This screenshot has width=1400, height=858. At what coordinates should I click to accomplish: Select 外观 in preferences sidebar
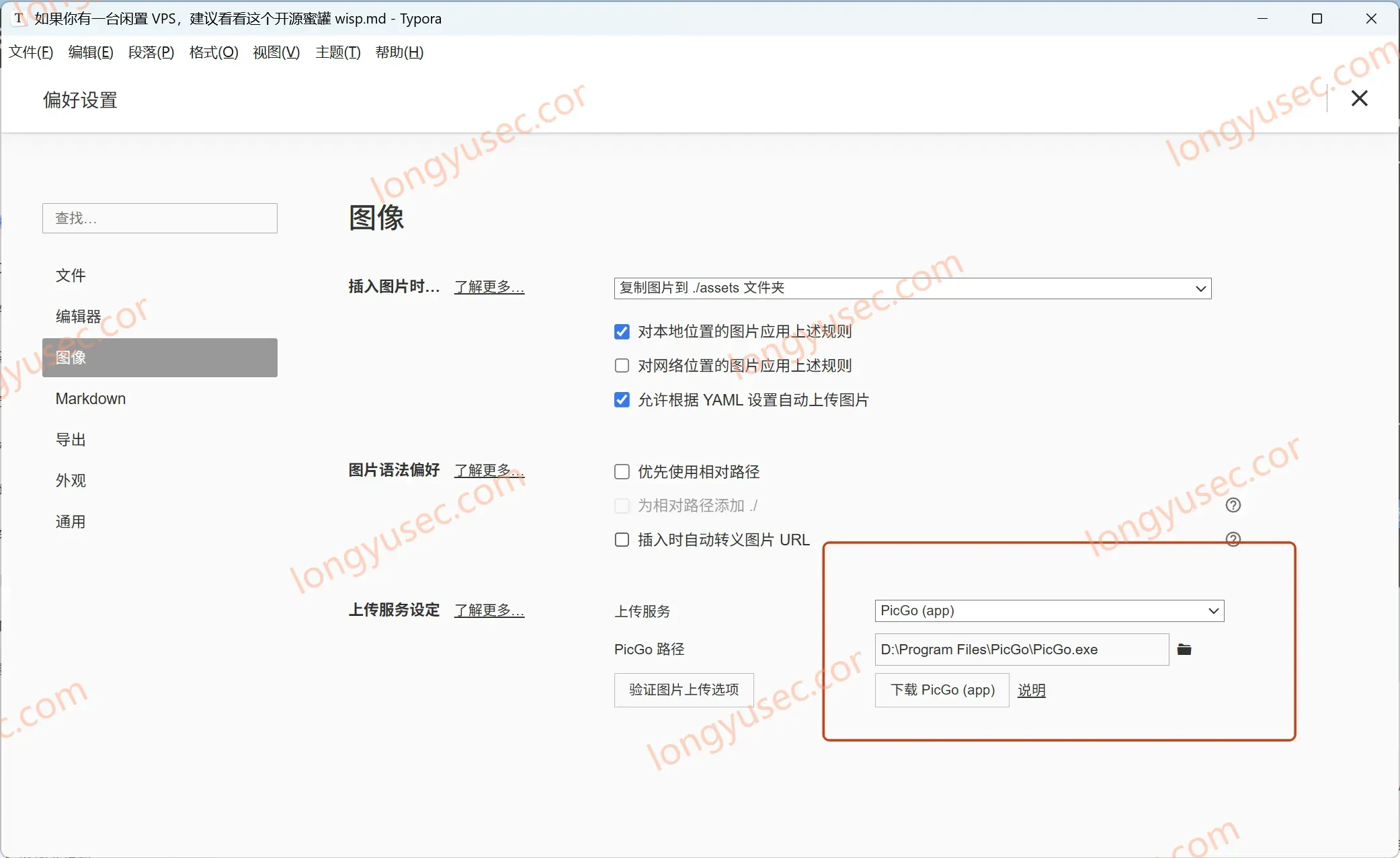pyautogui.click(x=160, y=481)
